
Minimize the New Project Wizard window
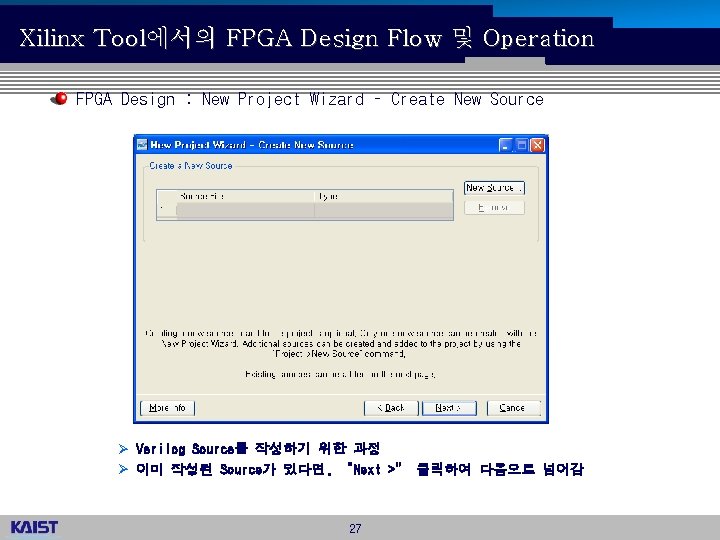pyautogui.click(x=506, y=145)
